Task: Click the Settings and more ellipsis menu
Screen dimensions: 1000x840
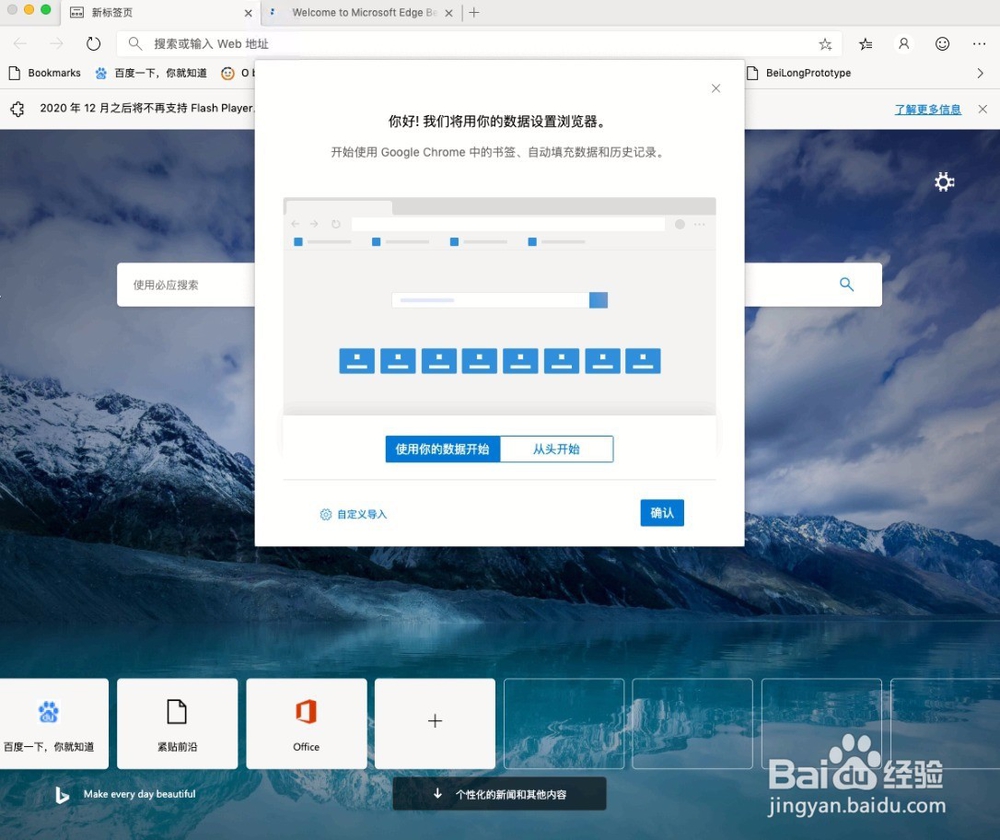Action: tap(979, 44)
